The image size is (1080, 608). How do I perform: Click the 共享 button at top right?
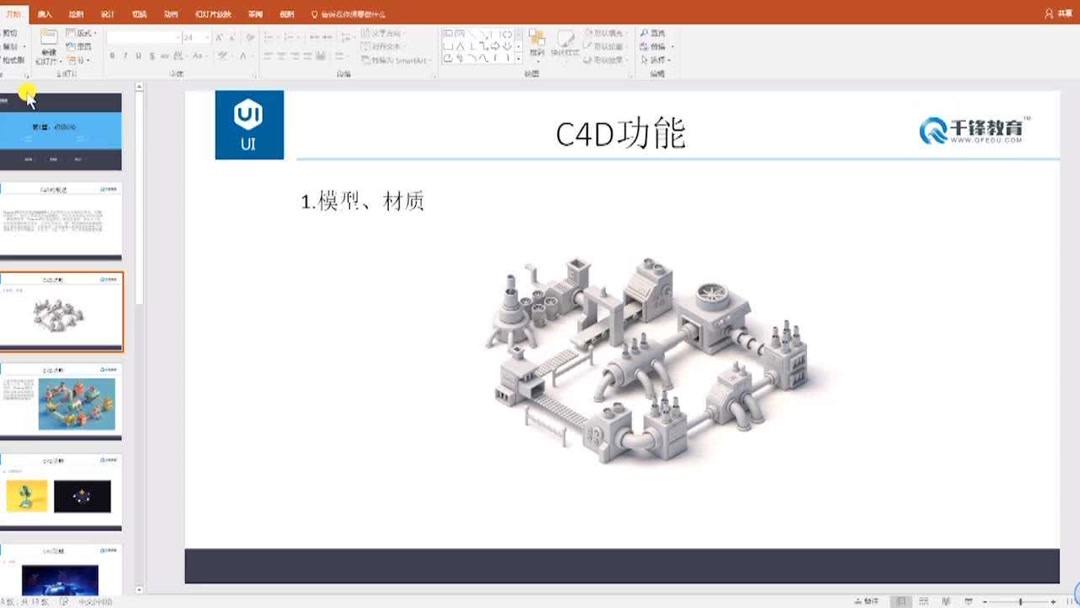coord(1062,10)
